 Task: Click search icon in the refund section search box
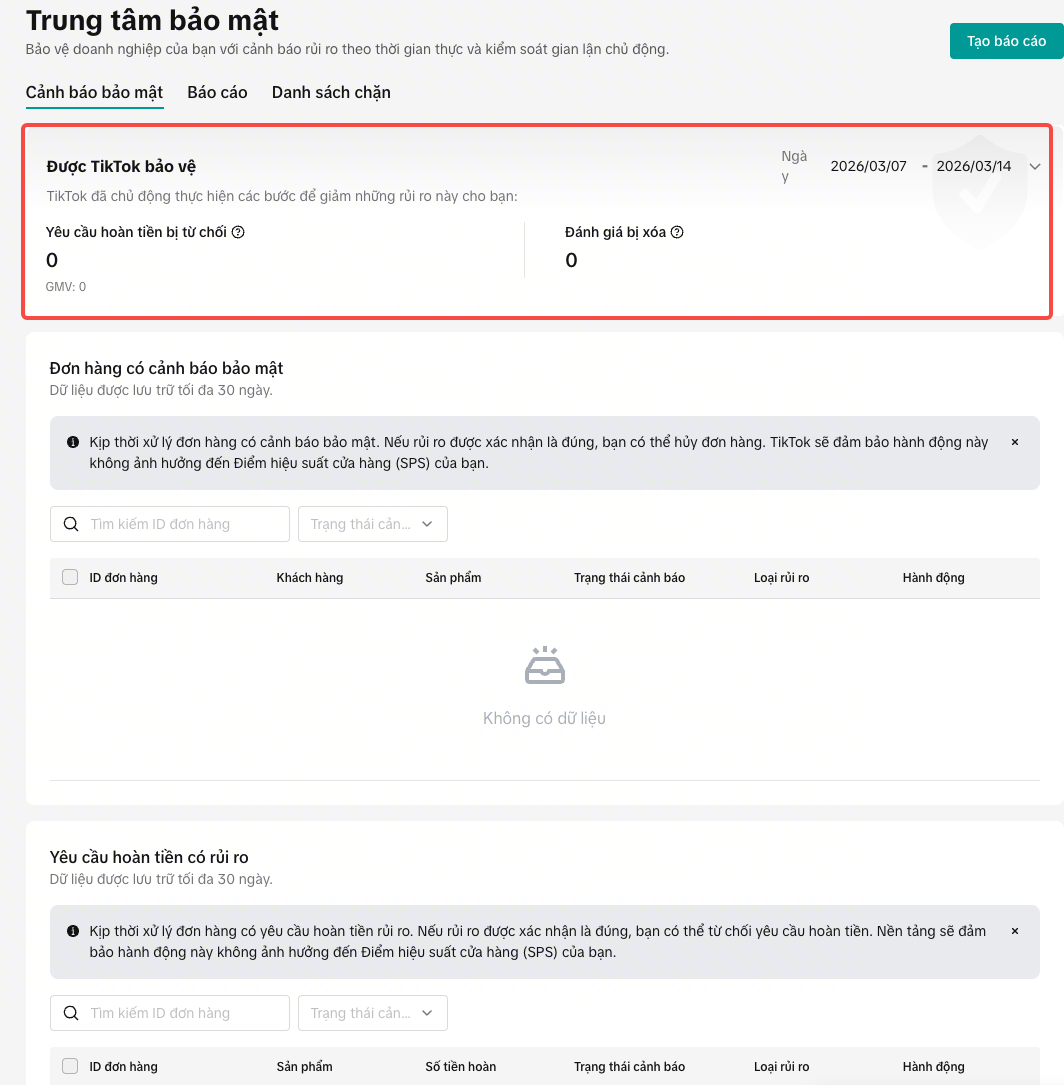(x=71, y=1013)
